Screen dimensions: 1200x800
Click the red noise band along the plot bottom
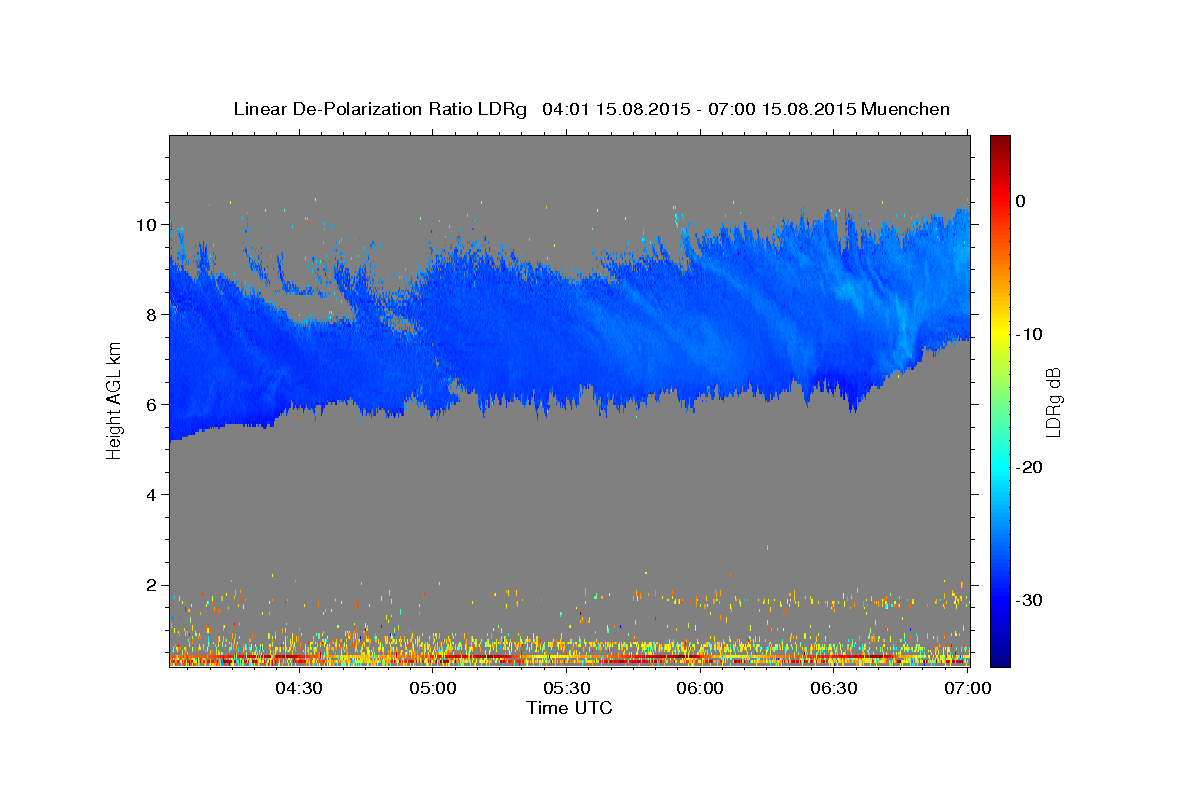[x=569, y=661]
